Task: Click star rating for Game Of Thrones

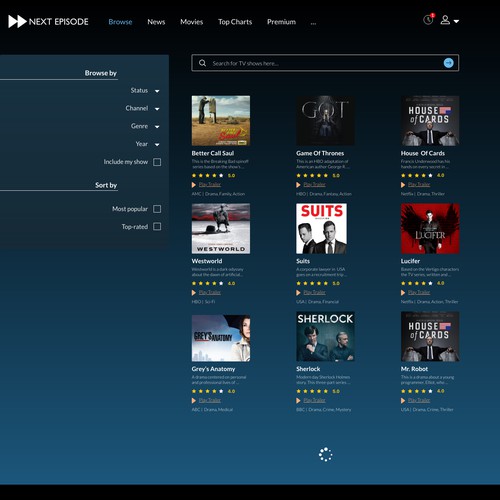Action: (312, 175)
